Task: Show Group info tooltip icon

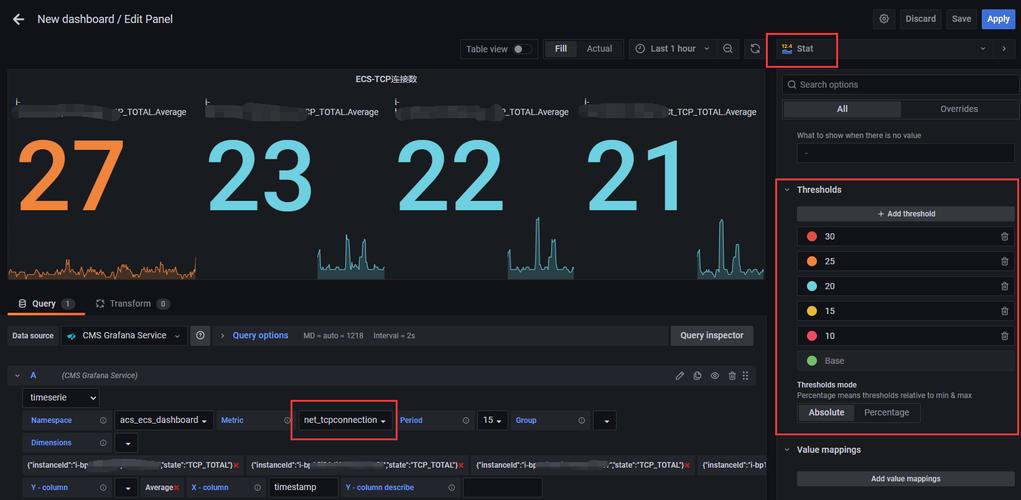Action: 583,421
